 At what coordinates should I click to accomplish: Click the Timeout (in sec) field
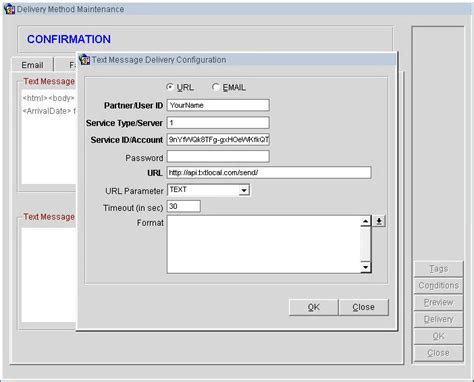(184, 206)
